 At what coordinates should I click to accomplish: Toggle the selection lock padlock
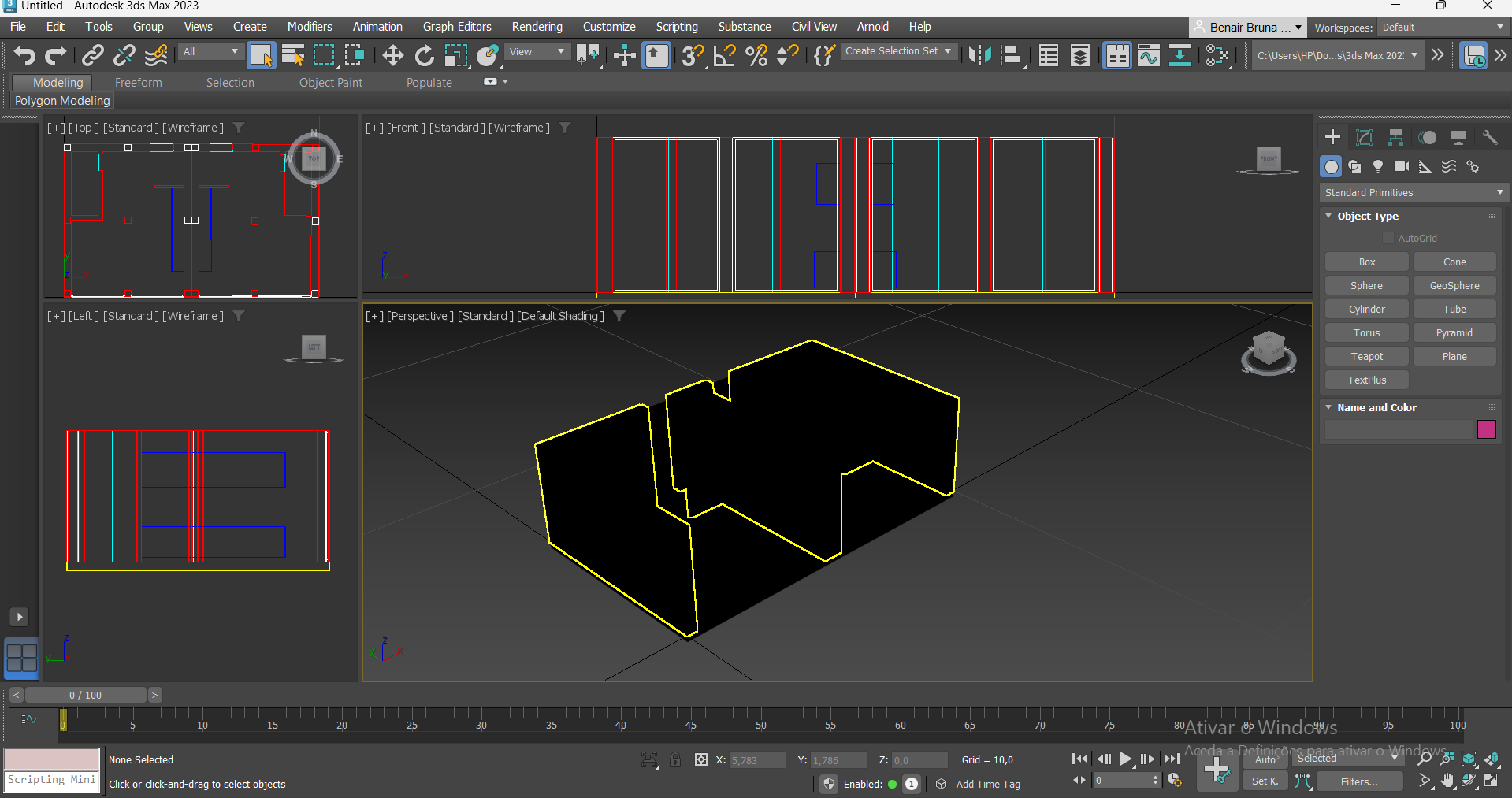click(675, 759)
